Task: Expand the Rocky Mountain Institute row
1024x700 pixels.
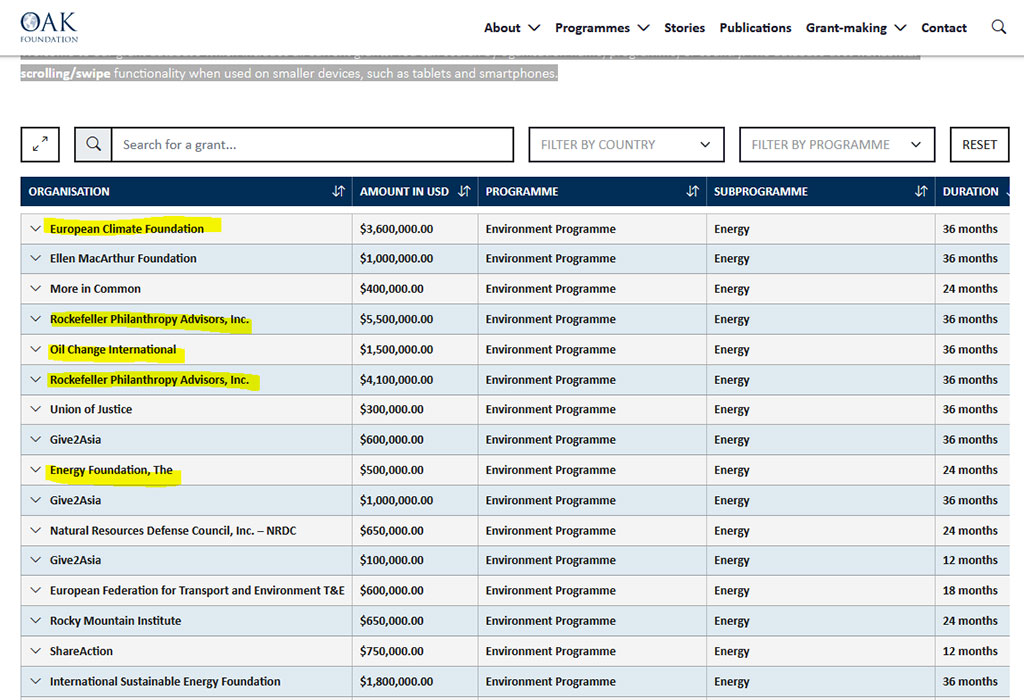Action: [x=36, y=621]
